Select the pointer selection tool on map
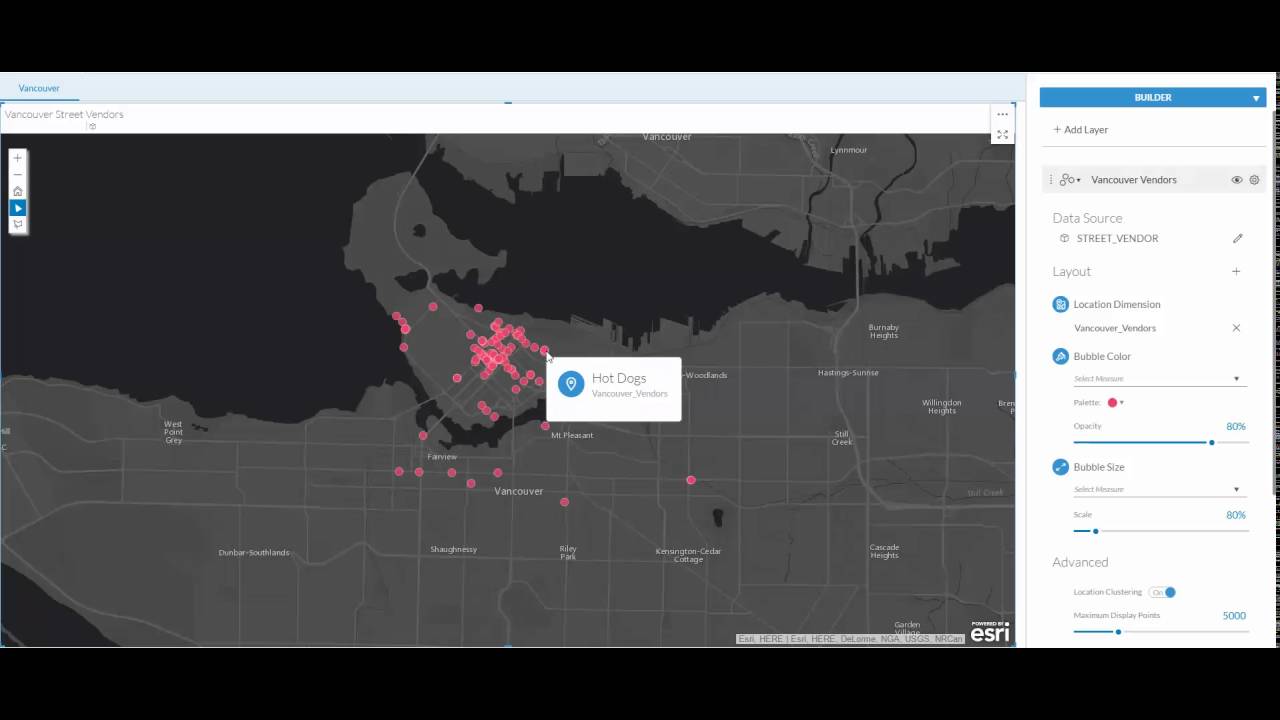The width and height of the screenshot is (1280, 720). click(17, 208)
